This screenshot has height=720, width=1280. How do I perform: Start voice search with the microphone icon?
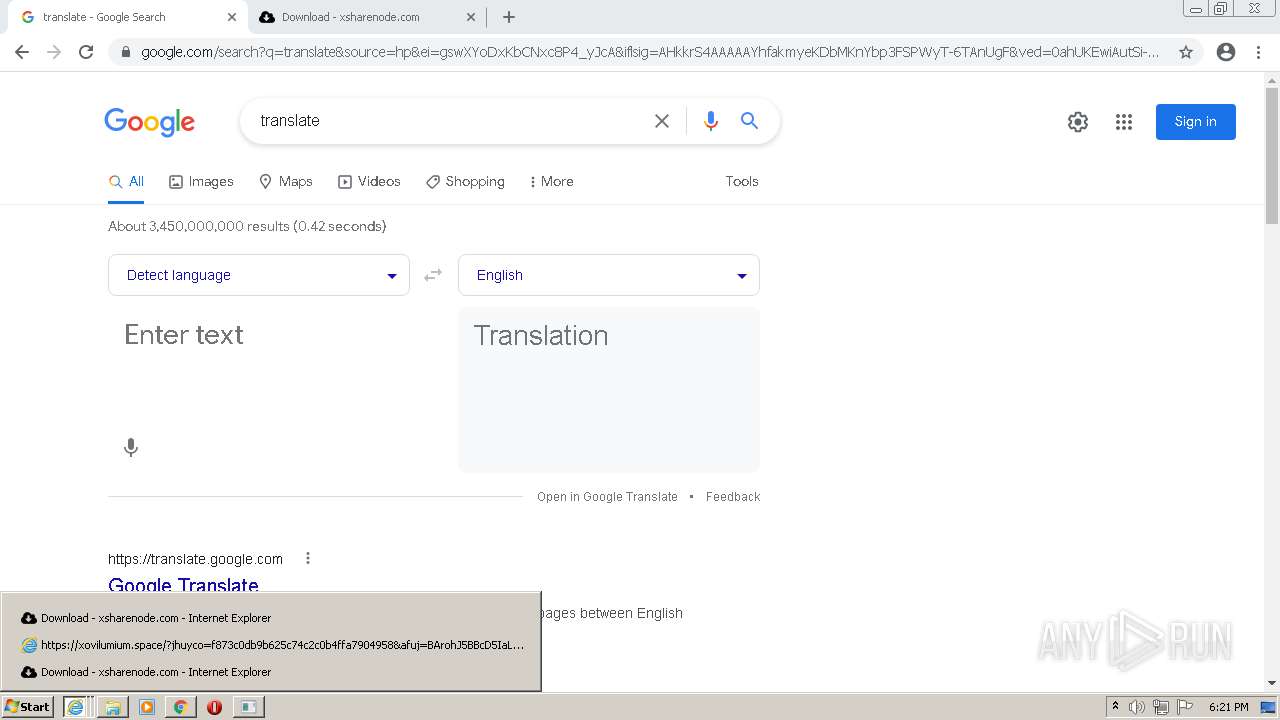coord(711,121)
